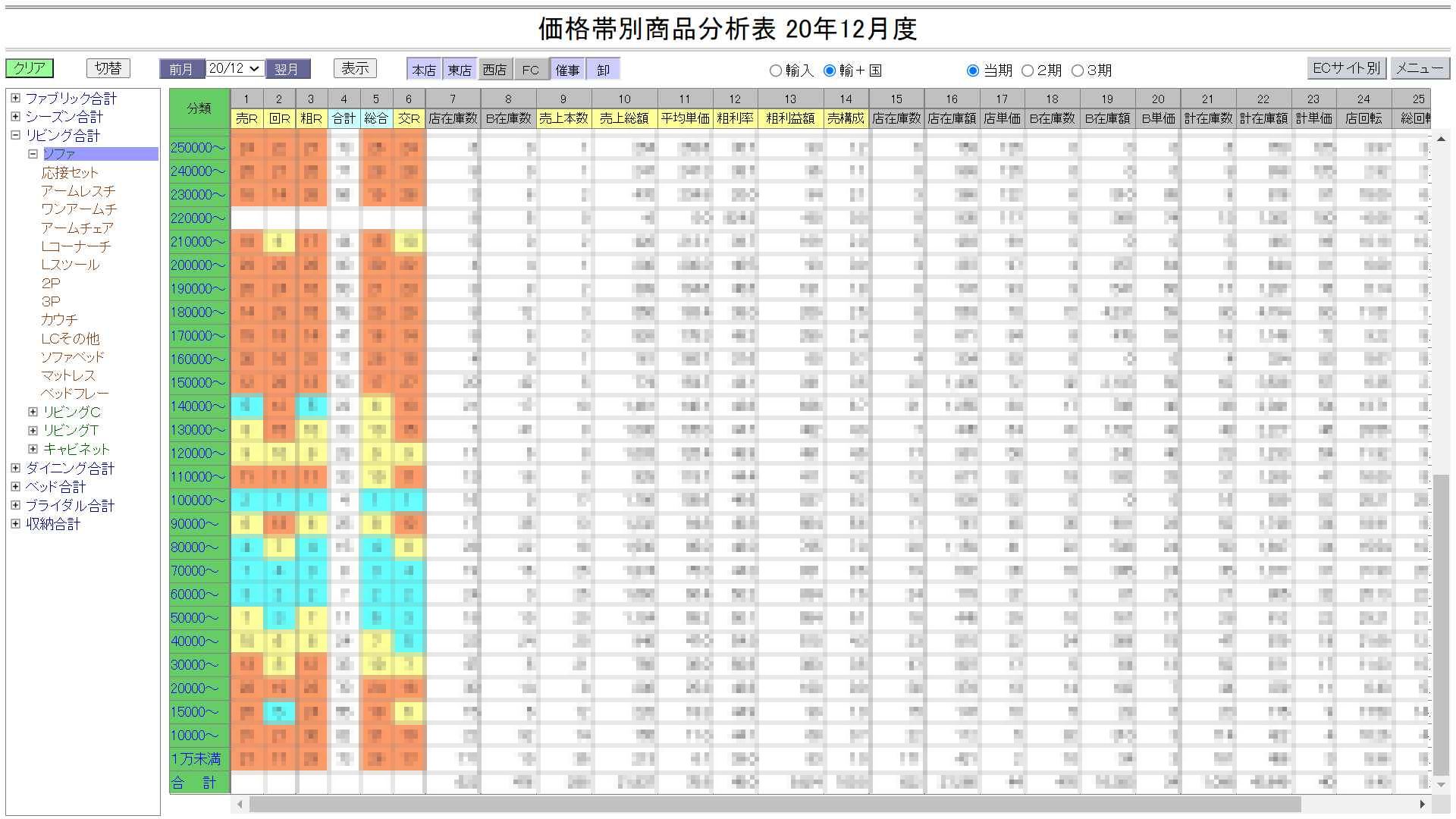This screenshot has height=819, width=1456.
Task: Expand the キャビネット tree node
Action: point(33,449)
